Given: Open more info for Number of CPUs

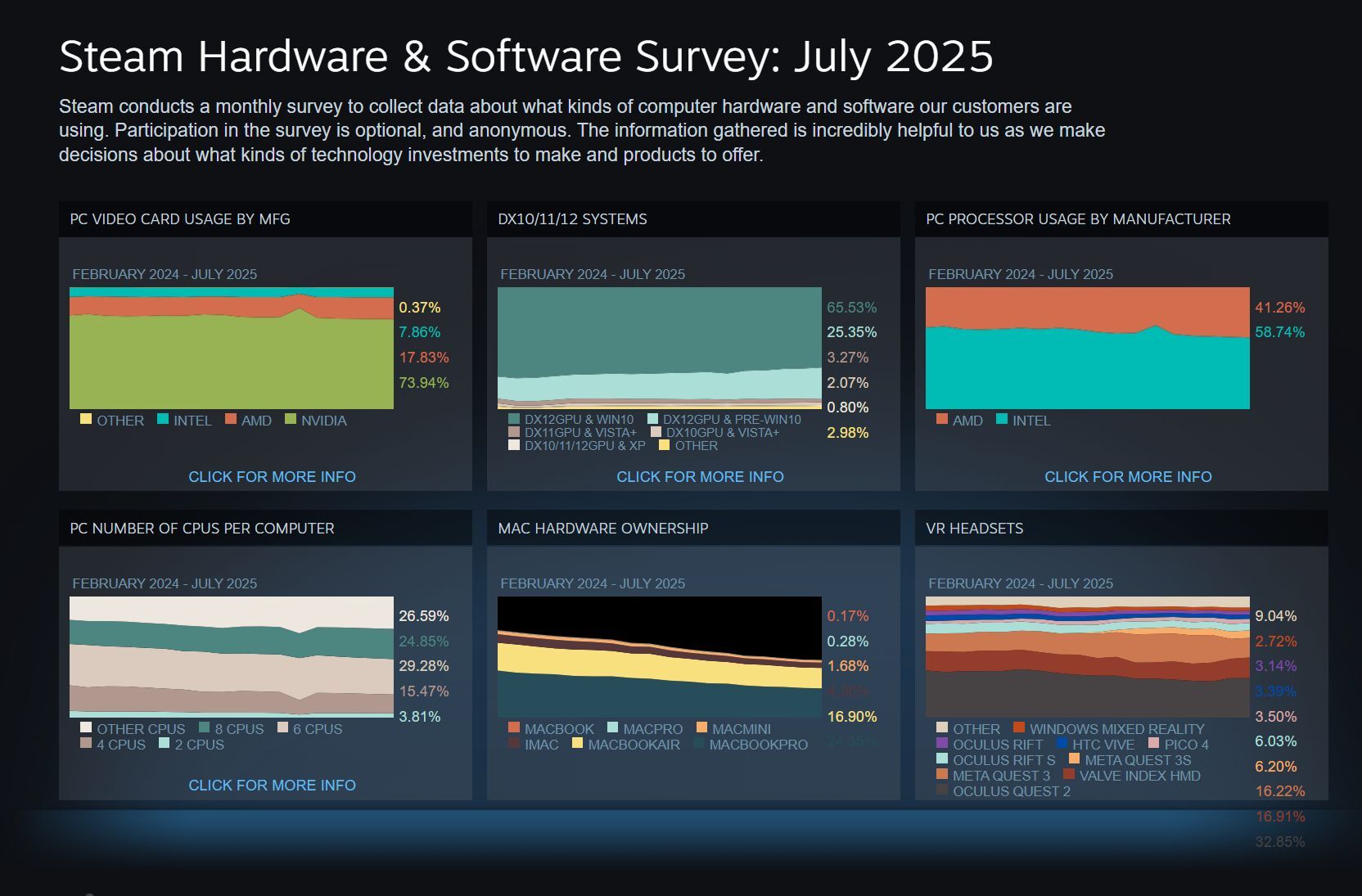Looking at the screenshot, I should [x=272, y=785].
